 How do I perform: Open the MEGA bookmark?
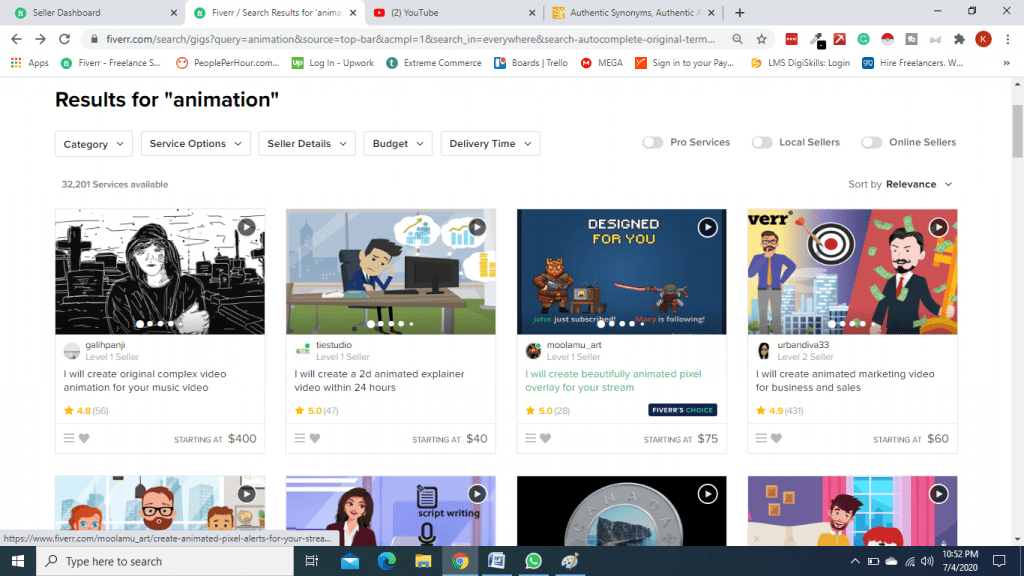tap(602, 63)
